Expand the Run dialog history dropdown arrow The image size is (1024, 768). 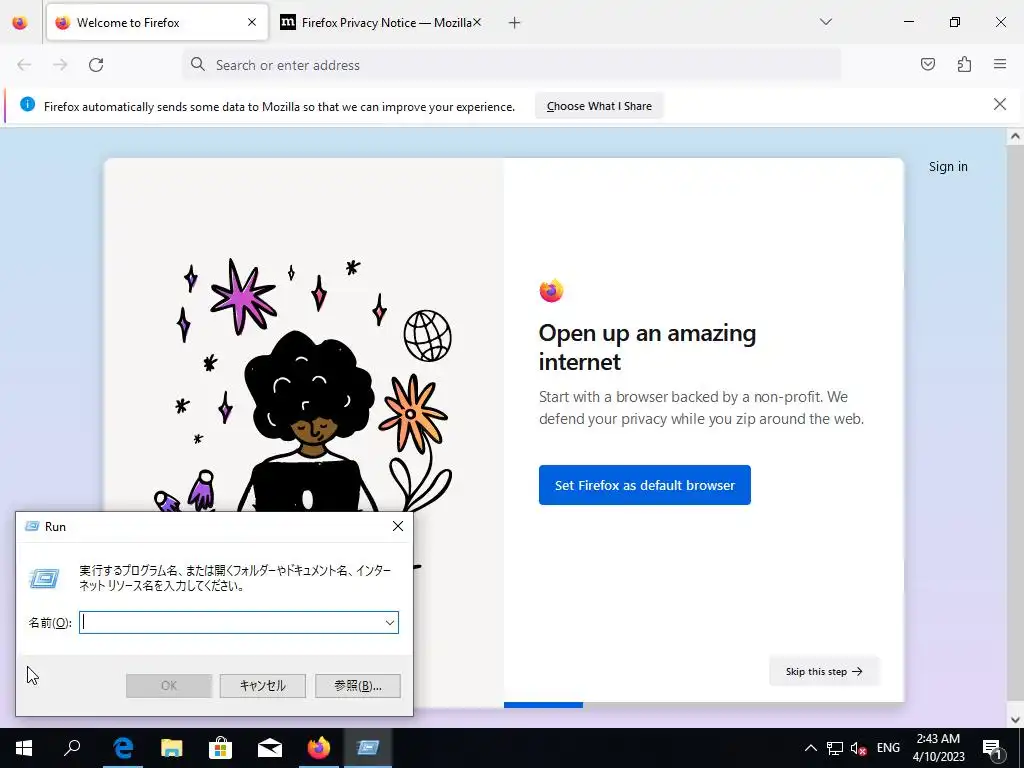(390, 622)
